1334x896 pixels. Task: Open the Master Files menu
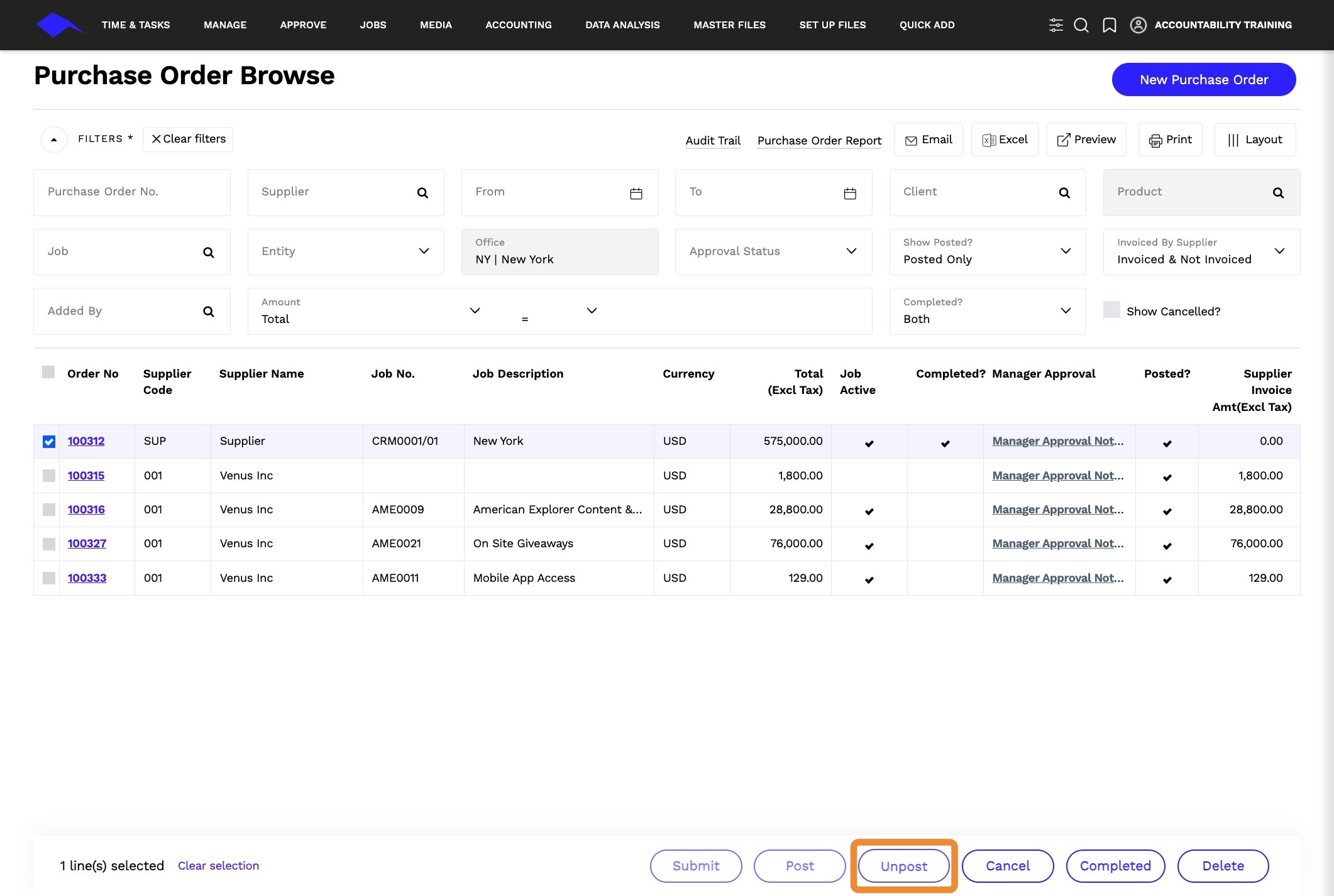coord(730,25)
